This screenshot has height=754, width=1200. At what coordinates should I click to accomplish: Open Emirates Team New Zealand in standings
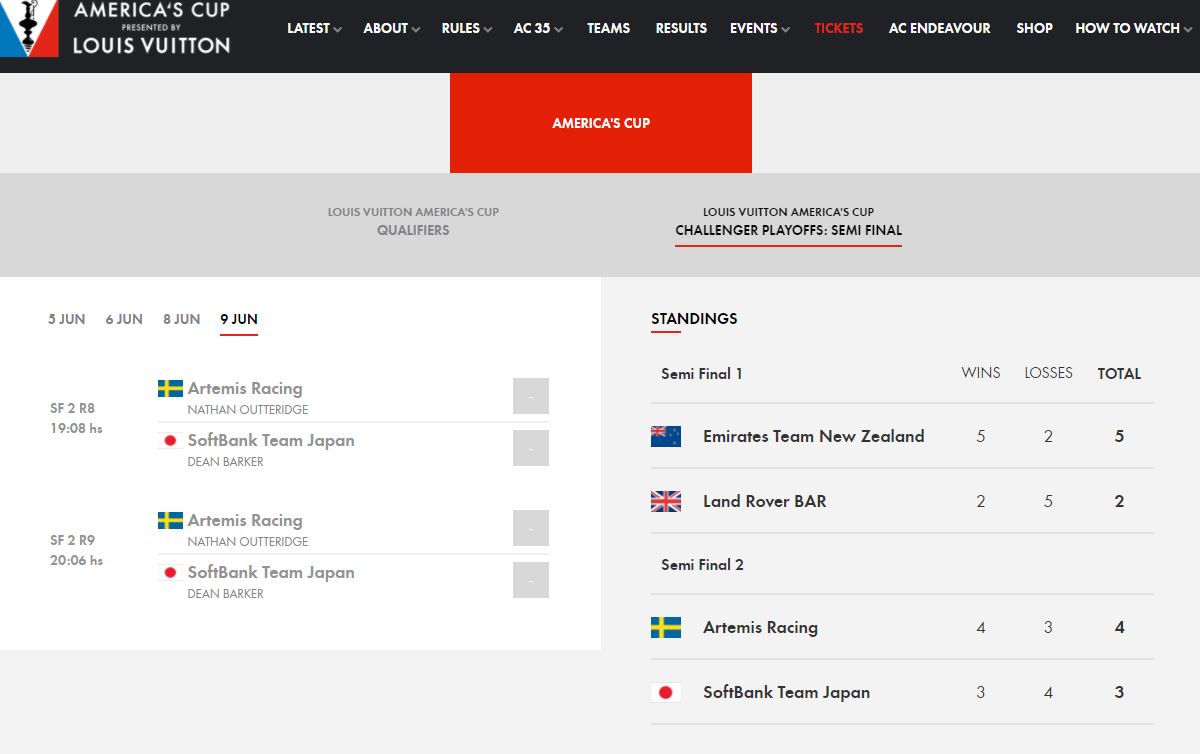(x=813, y=436)
